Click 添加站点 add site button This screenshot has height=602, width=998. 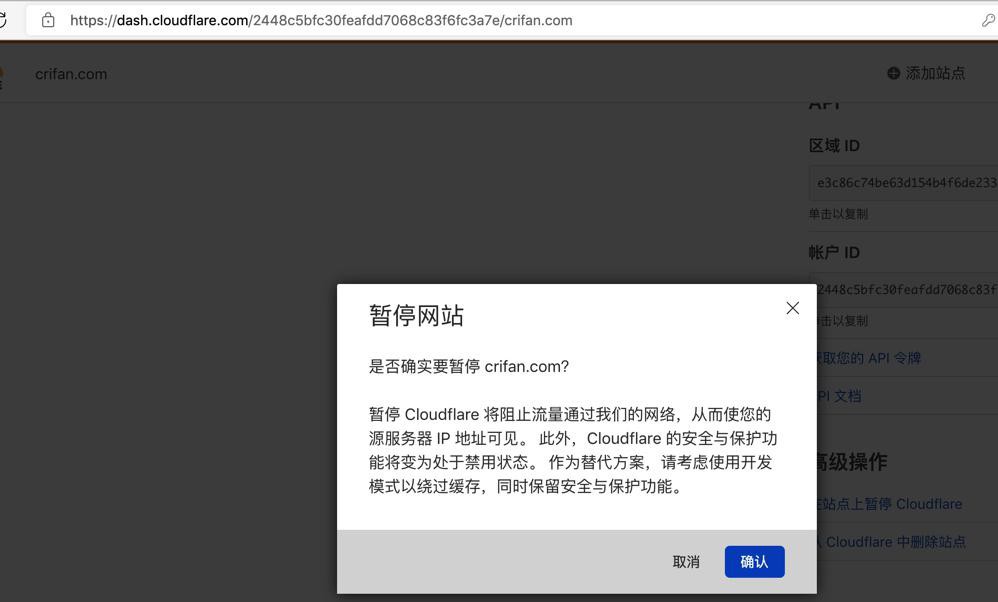[x=926, y=73]
